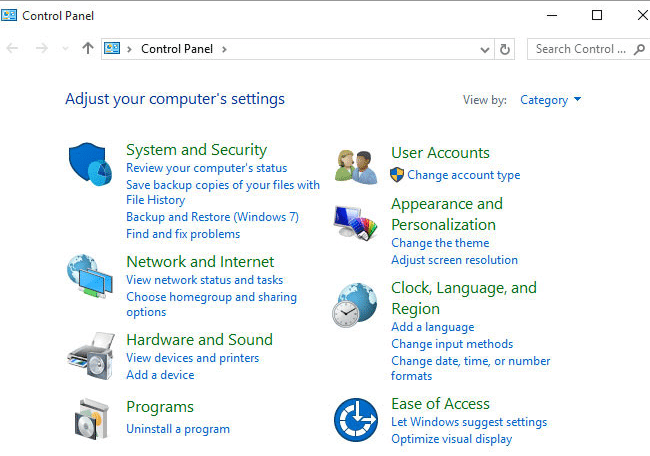The width and height of the screenshot is (650, 456).
Task: Click the Clock, Language, and Region icon
Action: coord(355,305)
